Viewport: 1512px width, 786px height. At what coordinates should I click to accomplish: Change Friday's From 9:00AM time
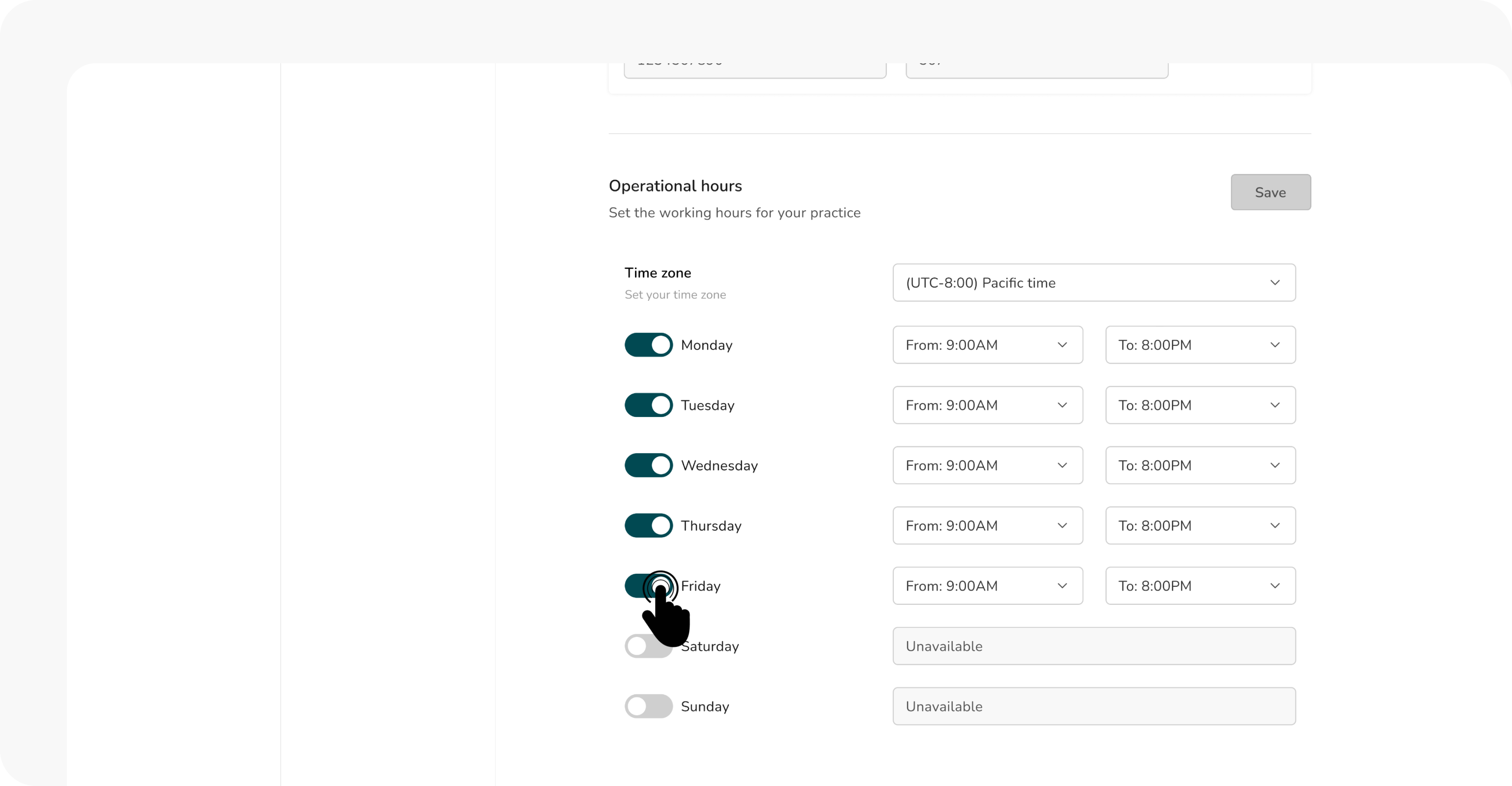click(x=987, y=585)
